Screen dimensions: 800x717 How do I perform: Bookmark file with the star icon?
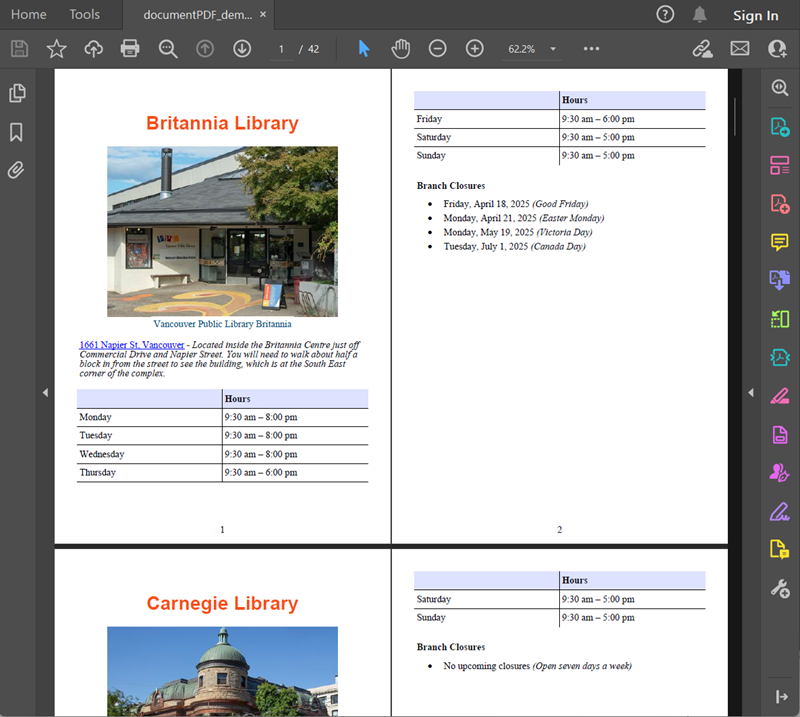(56, 48)
